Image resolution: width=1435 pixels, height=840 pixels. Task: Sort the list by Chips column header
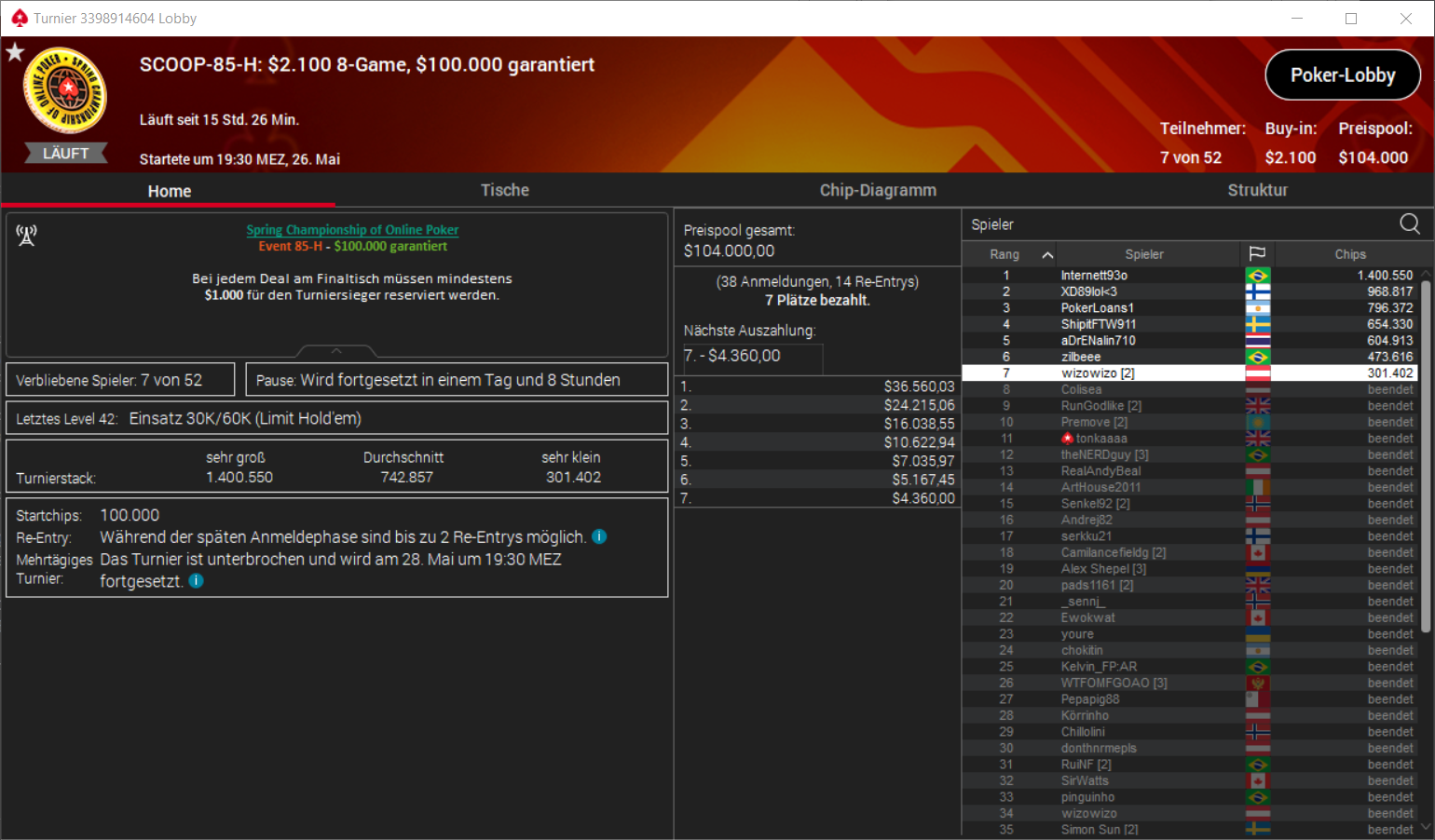pyautogui.click(x=1349, y=254)
